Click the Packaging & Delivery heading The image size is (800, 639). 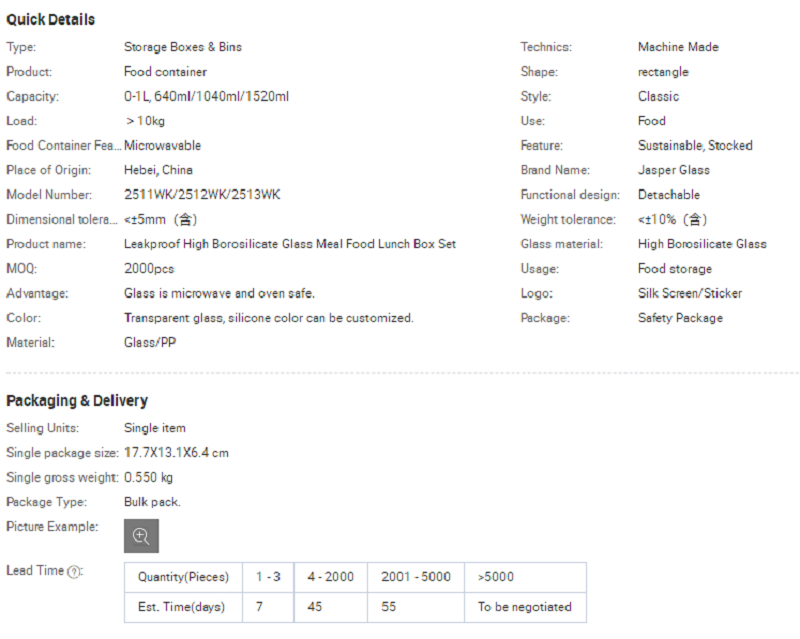77,401
